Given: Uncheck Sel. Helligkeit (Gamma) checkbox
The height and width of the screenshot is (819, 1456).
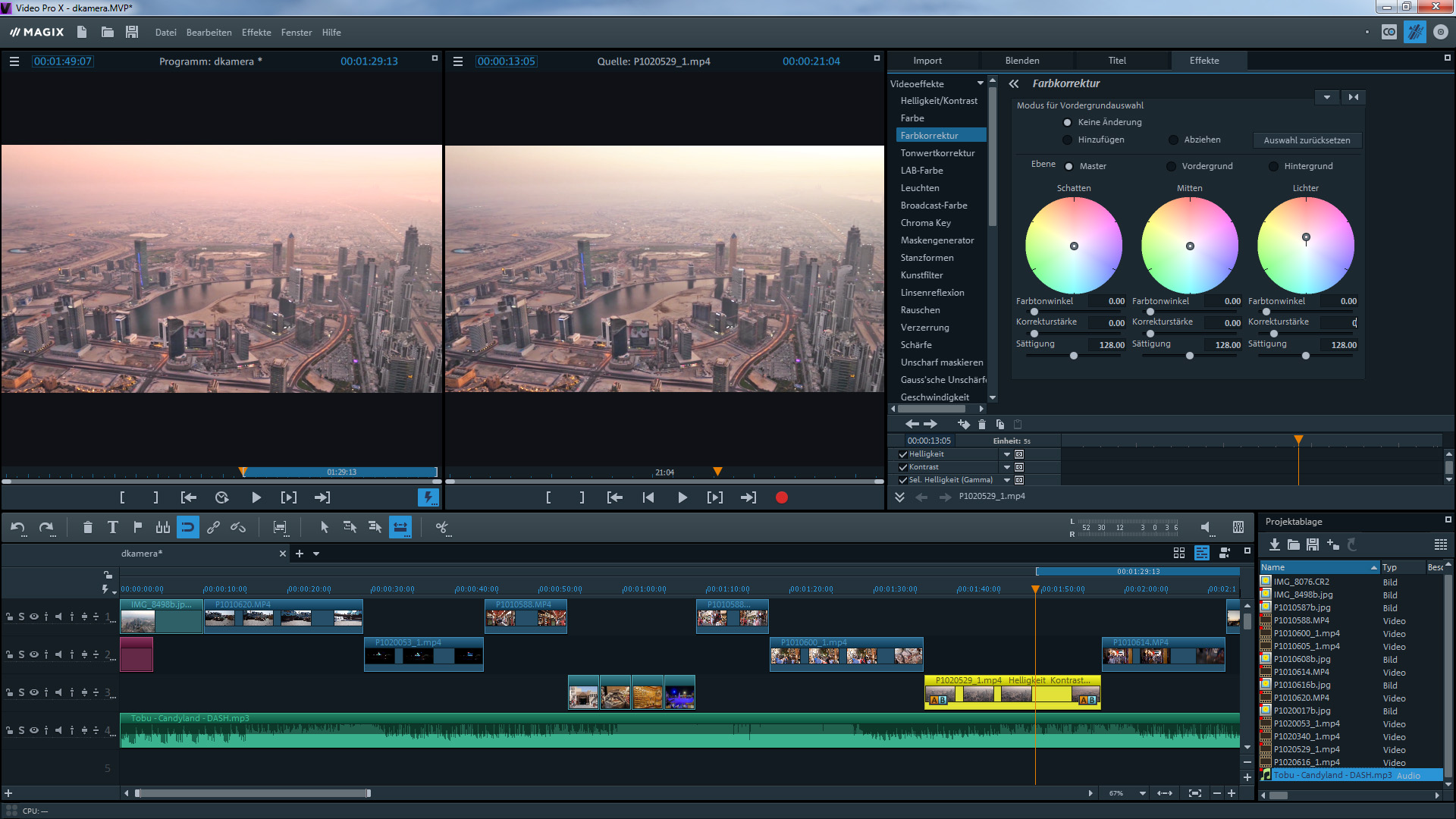Looking at the screenshot, I should (903, 480).
